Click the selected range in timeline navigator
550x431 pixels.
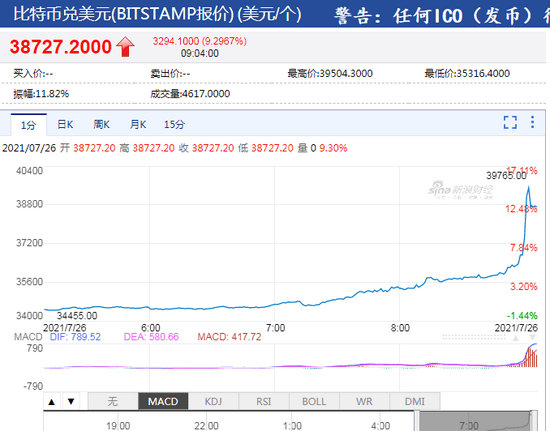tap(475, 422)
